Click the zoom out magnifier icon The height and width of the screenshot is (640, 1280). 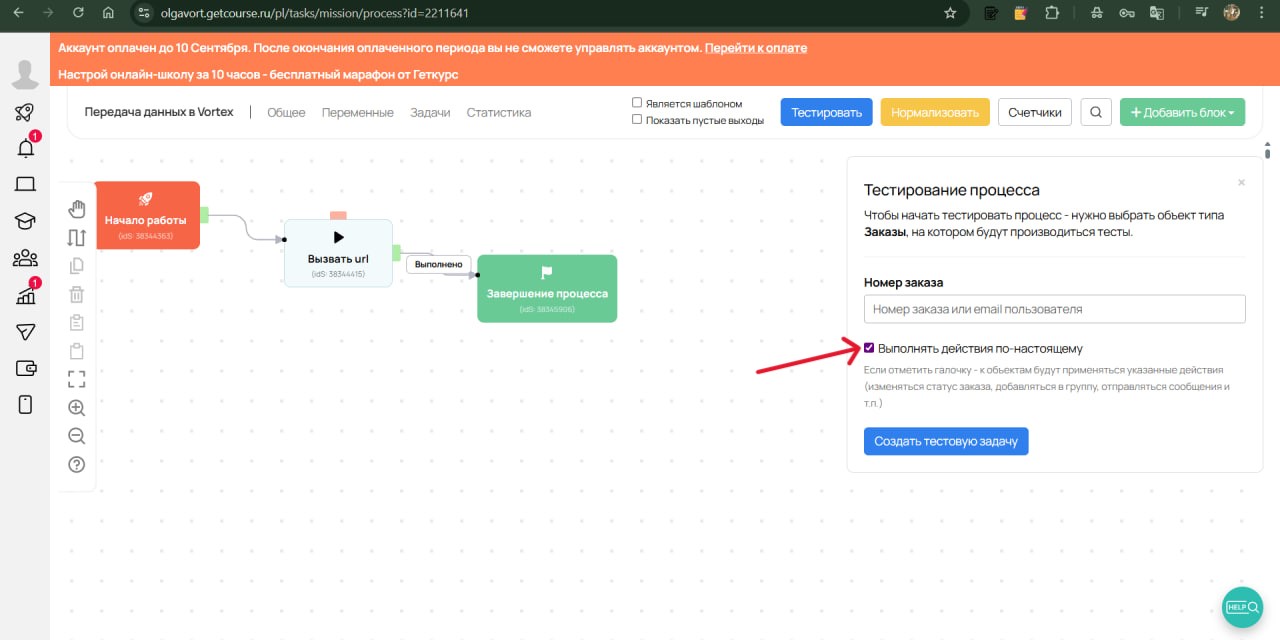click(77, 436)
